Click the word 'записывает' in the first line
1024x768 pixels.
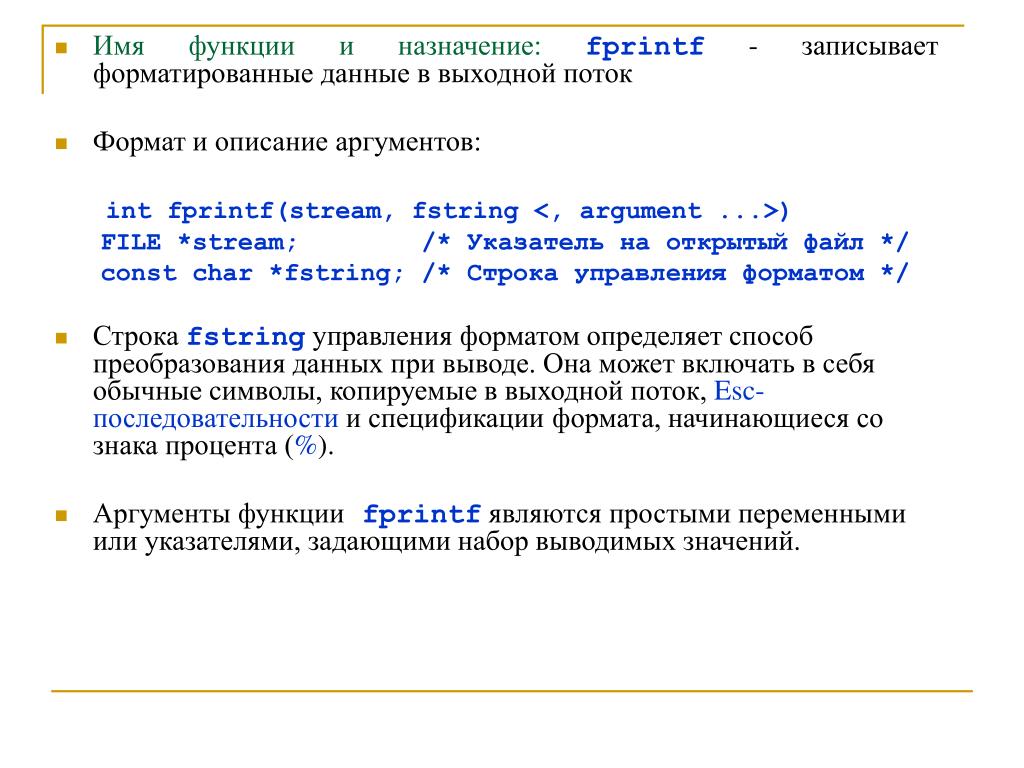(869, 47)
